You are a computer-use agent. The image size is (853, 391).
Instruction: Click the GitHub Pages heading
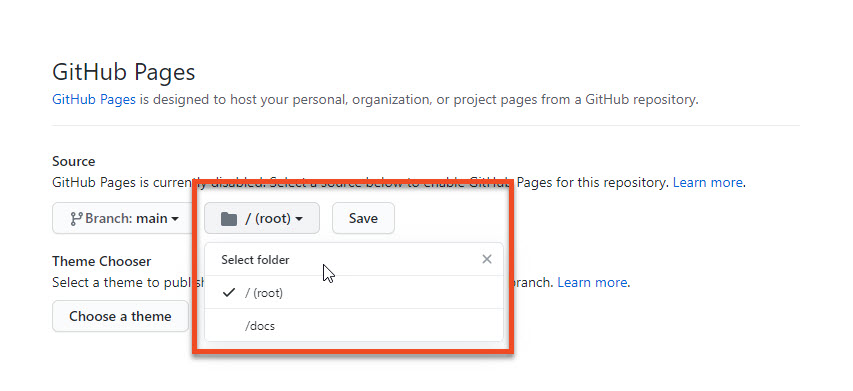pos(123,72)
